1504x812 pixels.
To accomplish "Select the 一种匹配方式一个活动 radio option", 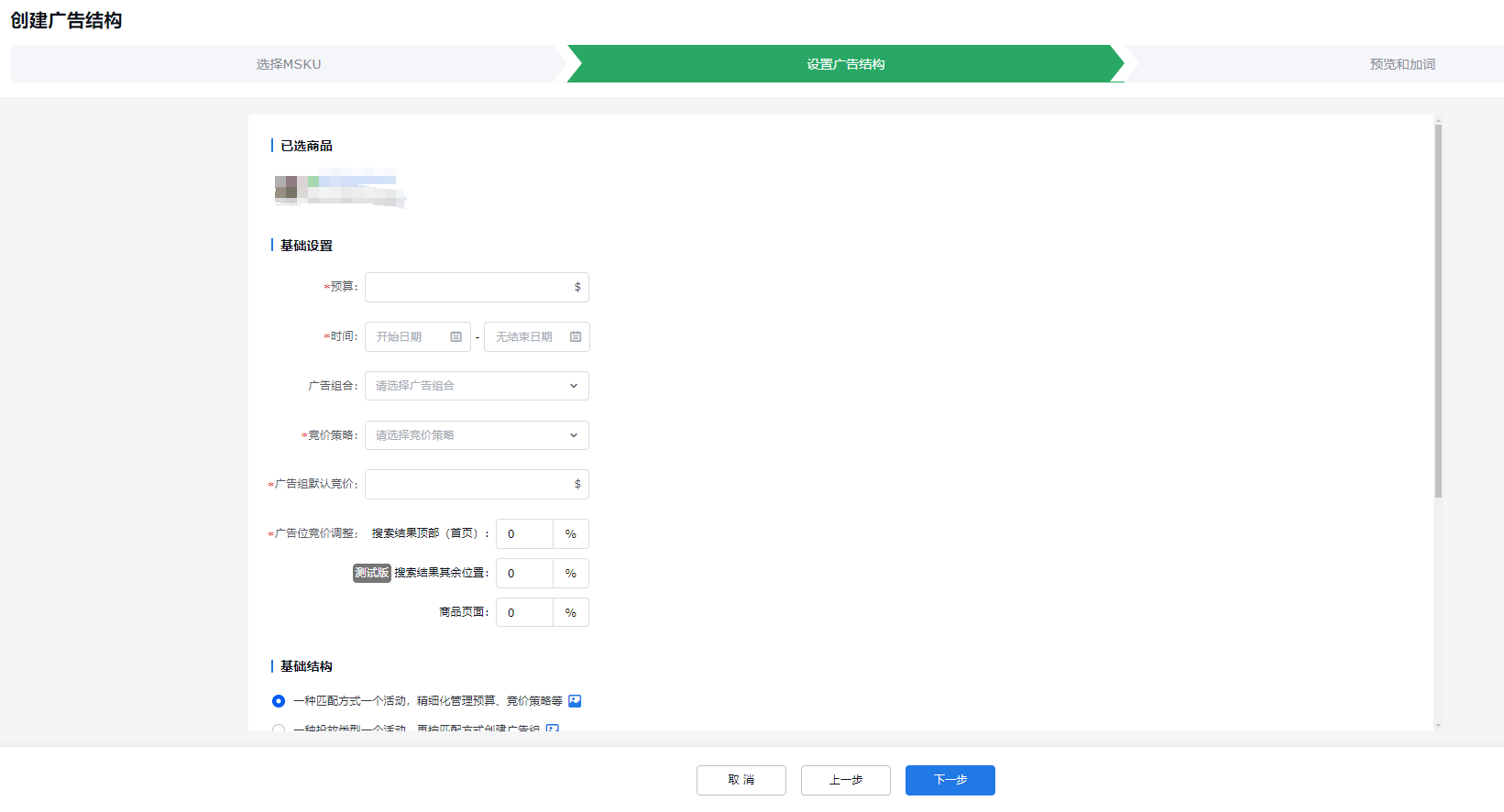I will click(279, 701).
